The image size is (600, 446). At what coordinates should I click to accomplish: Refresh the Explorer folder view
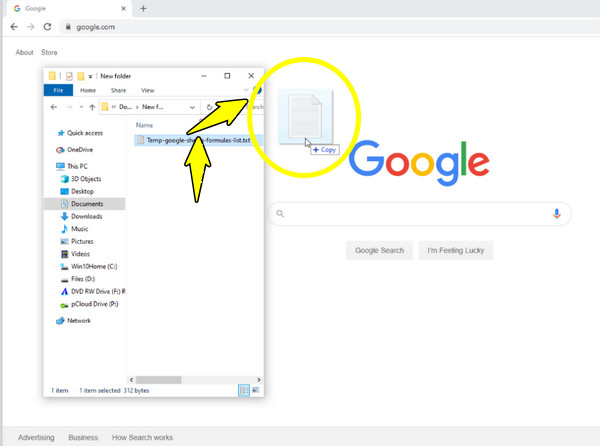209,107
